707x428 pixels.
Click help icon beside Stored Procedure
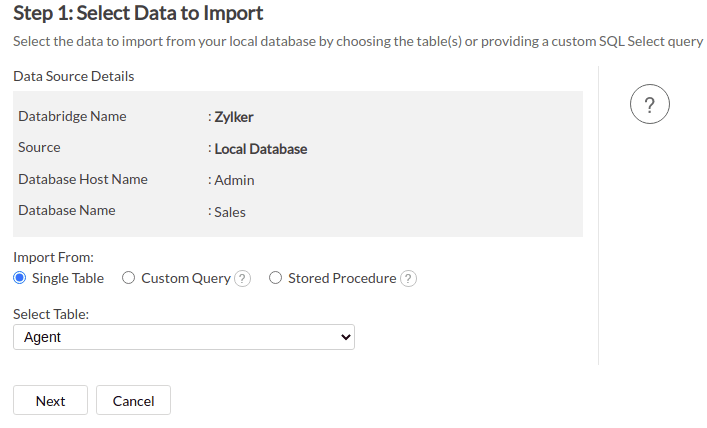pyautogui.click(x=408, y=279)
